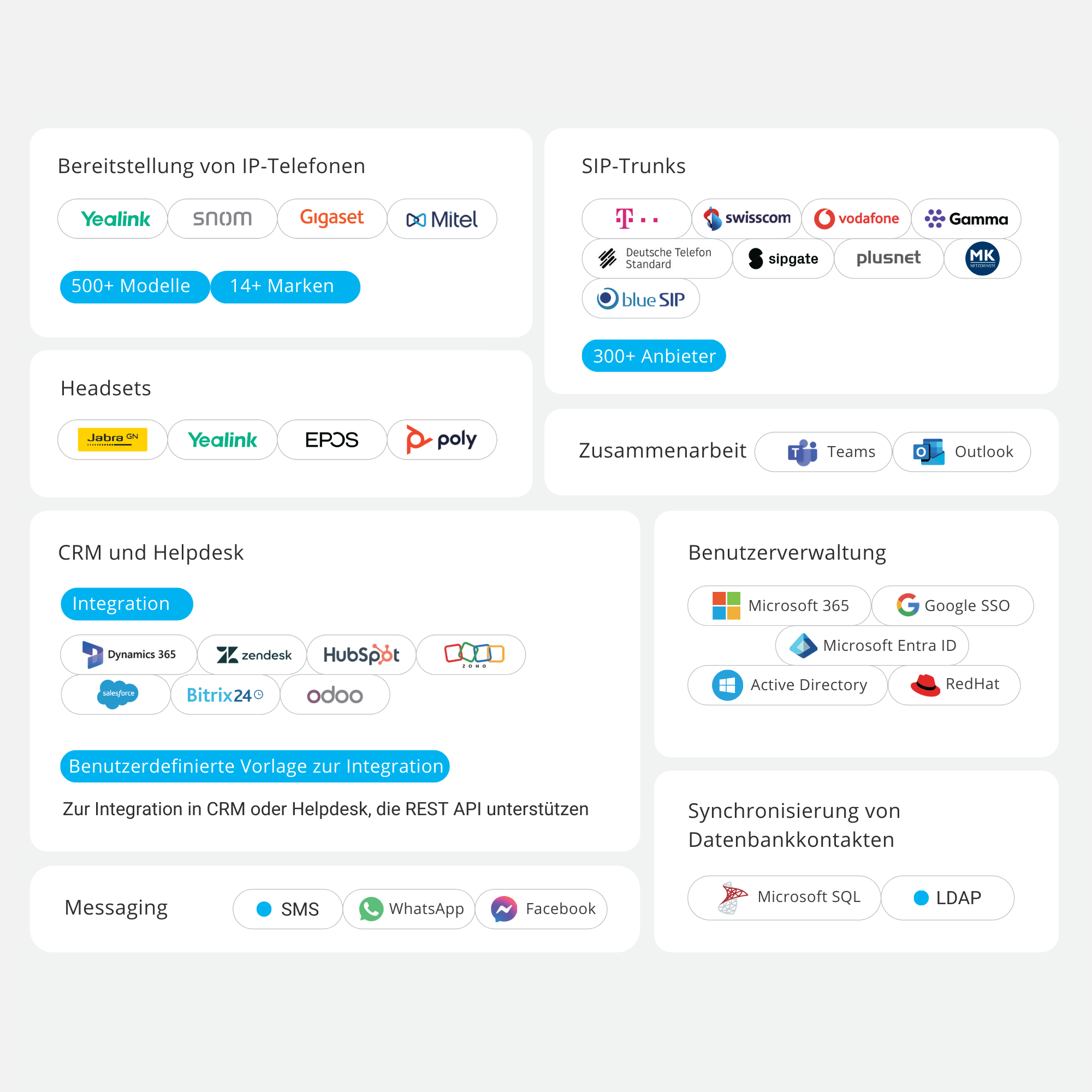The width and height of the screenshot is (1092, 1092).
Task: Click the RedHat hat icon
Action: point(925,685)
